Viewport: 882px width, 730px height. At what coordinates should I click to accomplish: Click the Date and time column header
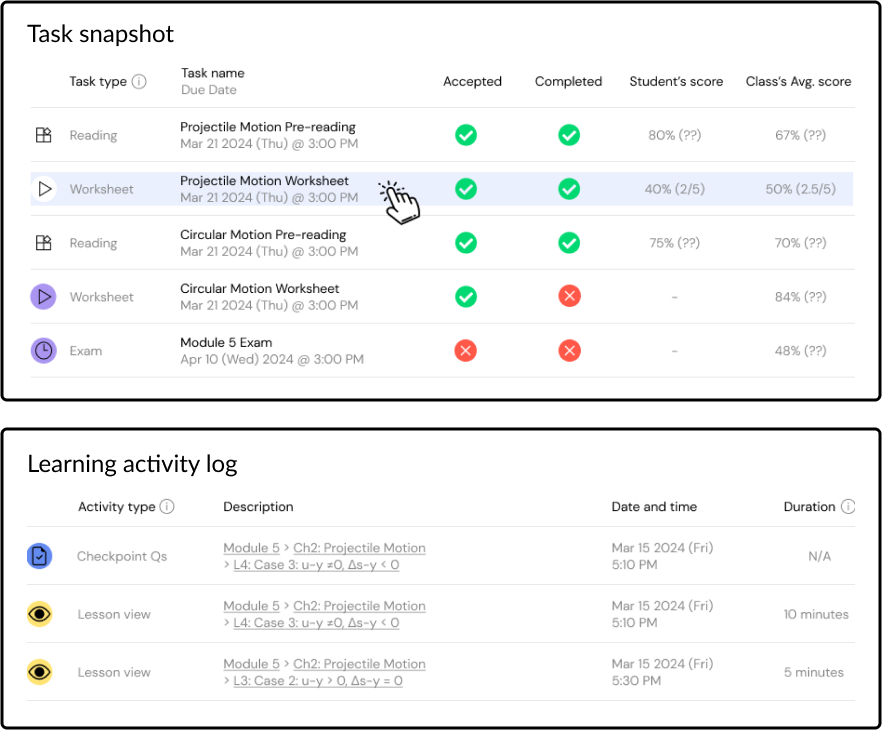coord(654,507)
